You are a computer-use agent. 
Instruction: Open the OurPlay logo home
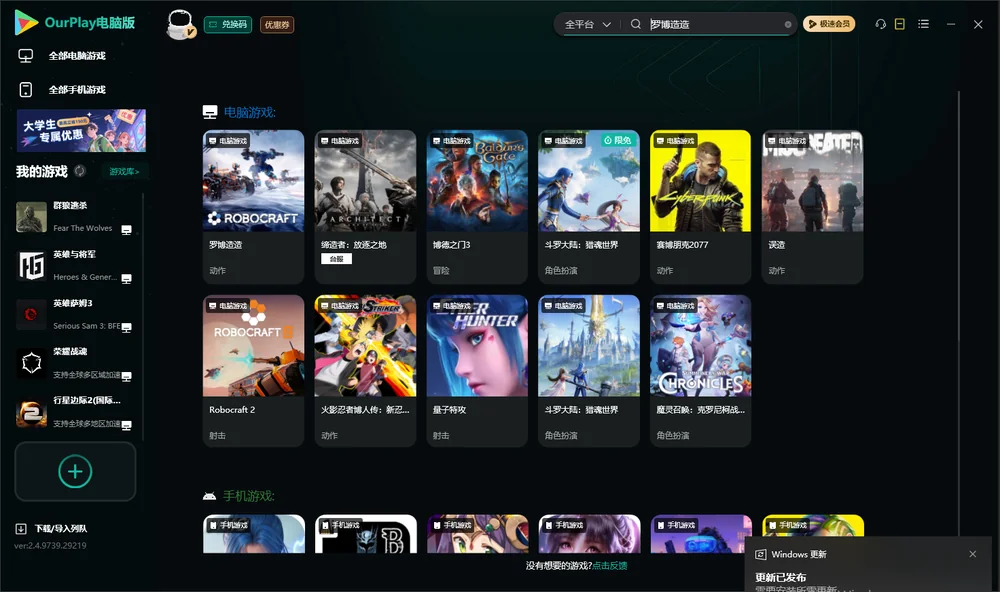pos(75,23)
